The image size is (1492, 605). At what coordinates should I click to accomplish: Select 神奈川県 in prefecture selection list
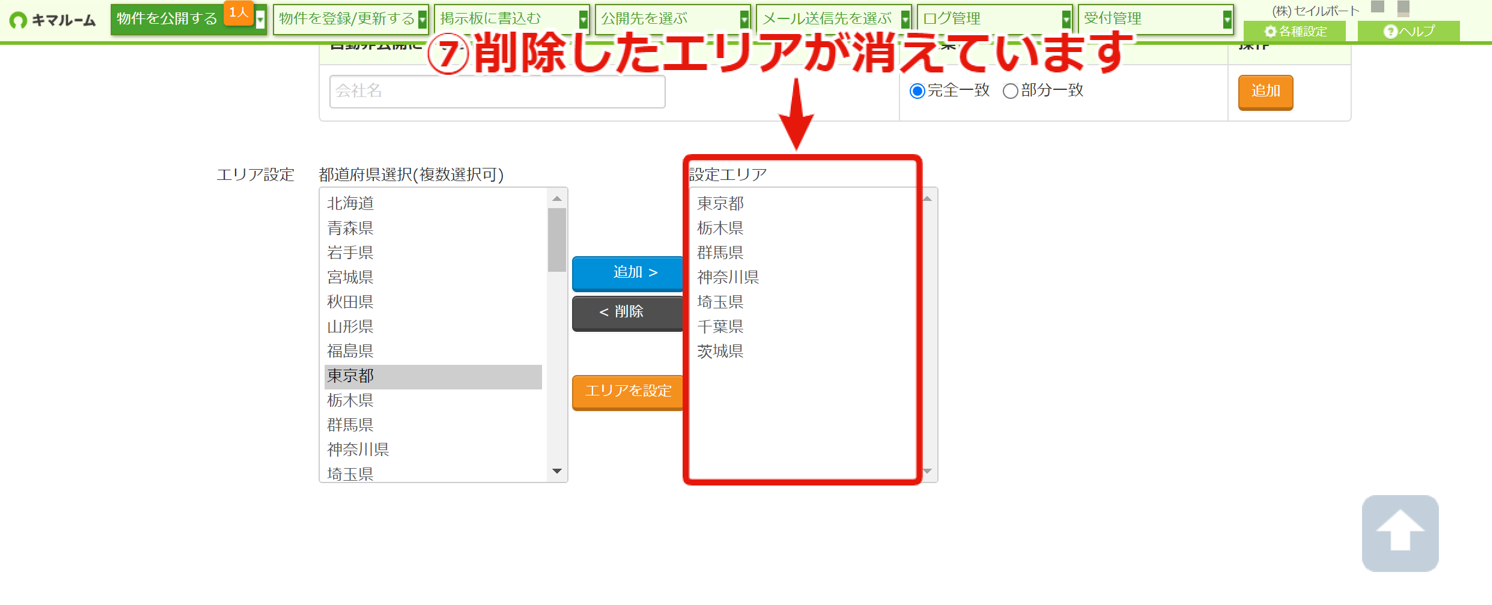click(433, 450)
